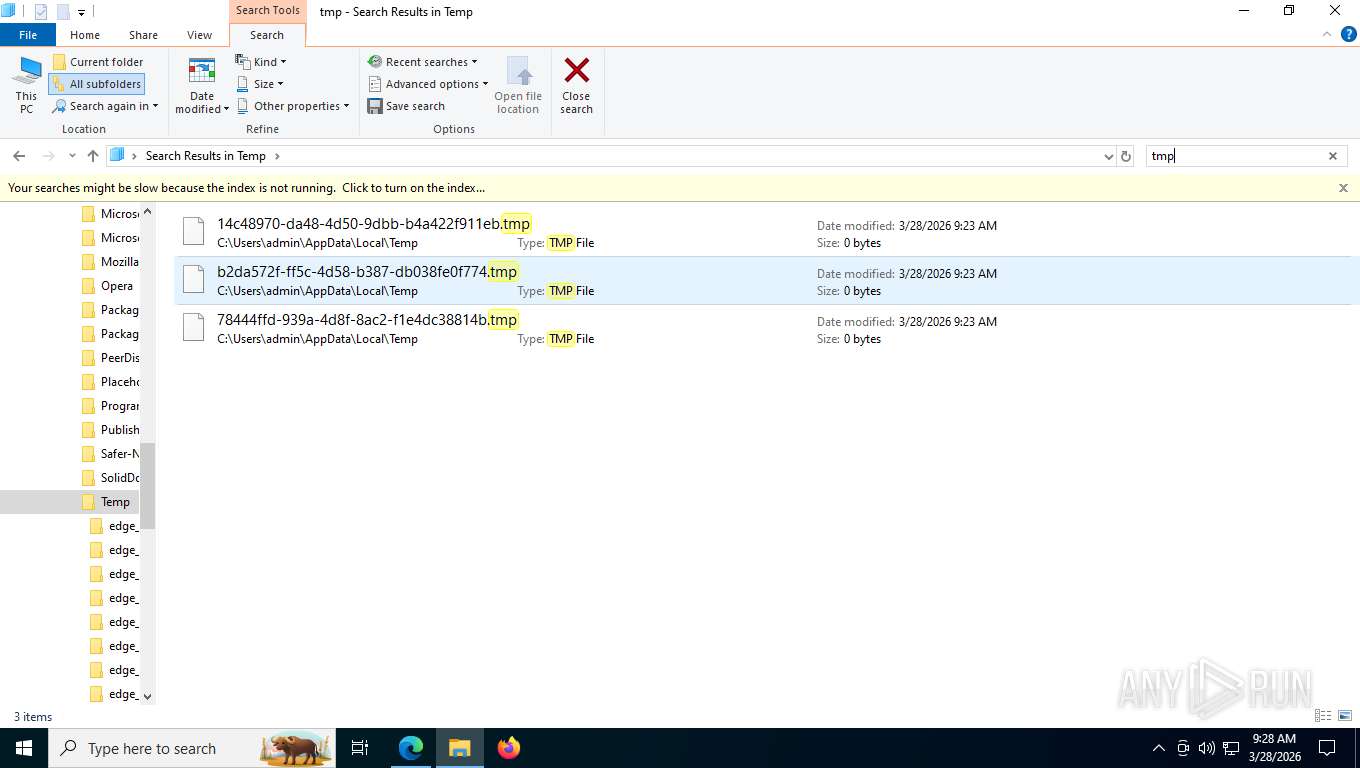Screen dimensions: 1360x768
Task: Click the index not running notification
Action: [246, 188]
